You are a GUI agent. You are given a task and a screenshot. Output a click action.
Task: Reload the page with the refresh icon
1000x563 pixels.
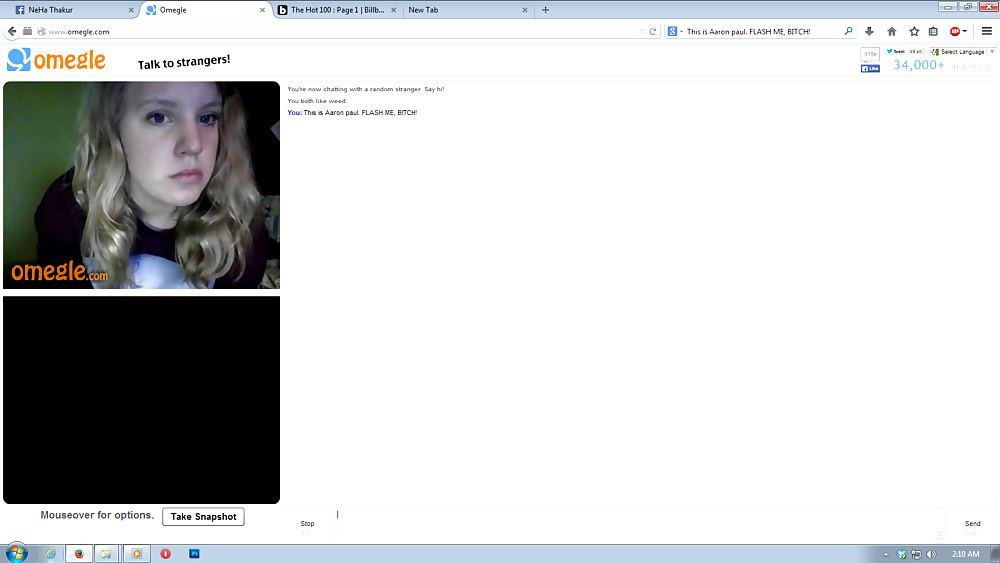coord(652,31)
